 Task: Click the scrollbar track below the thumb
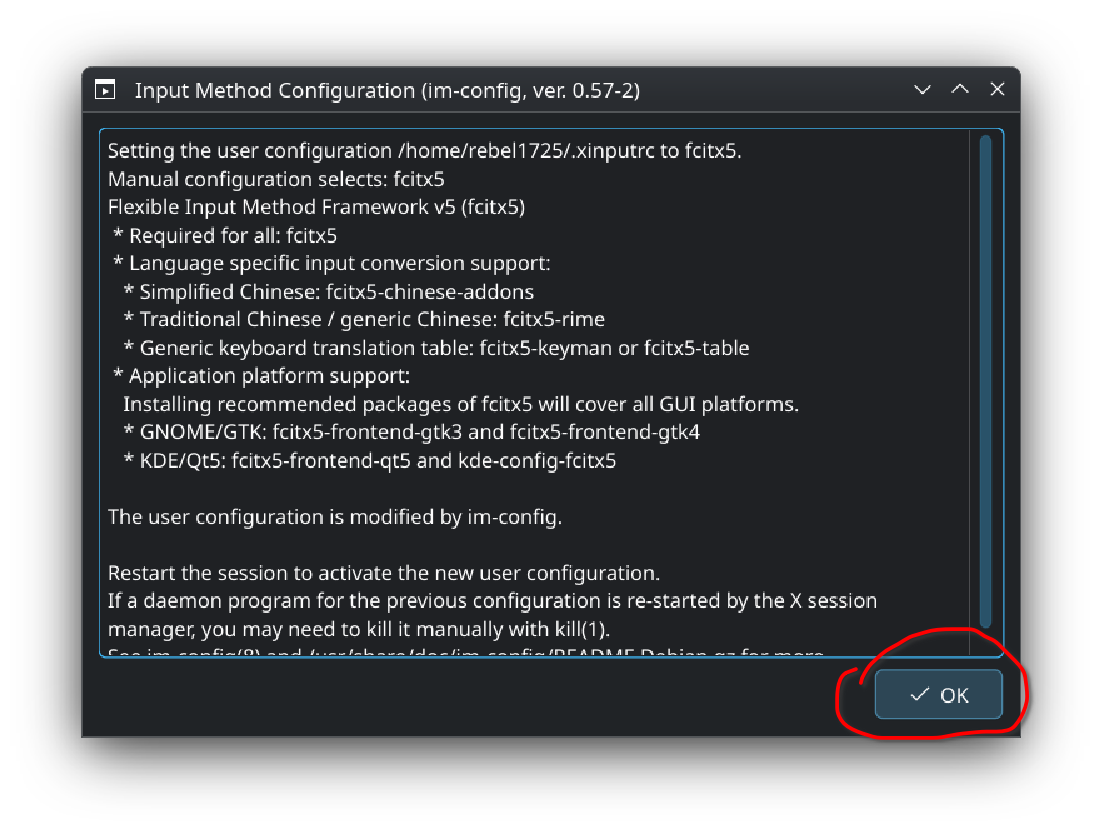tap(985, 640)
